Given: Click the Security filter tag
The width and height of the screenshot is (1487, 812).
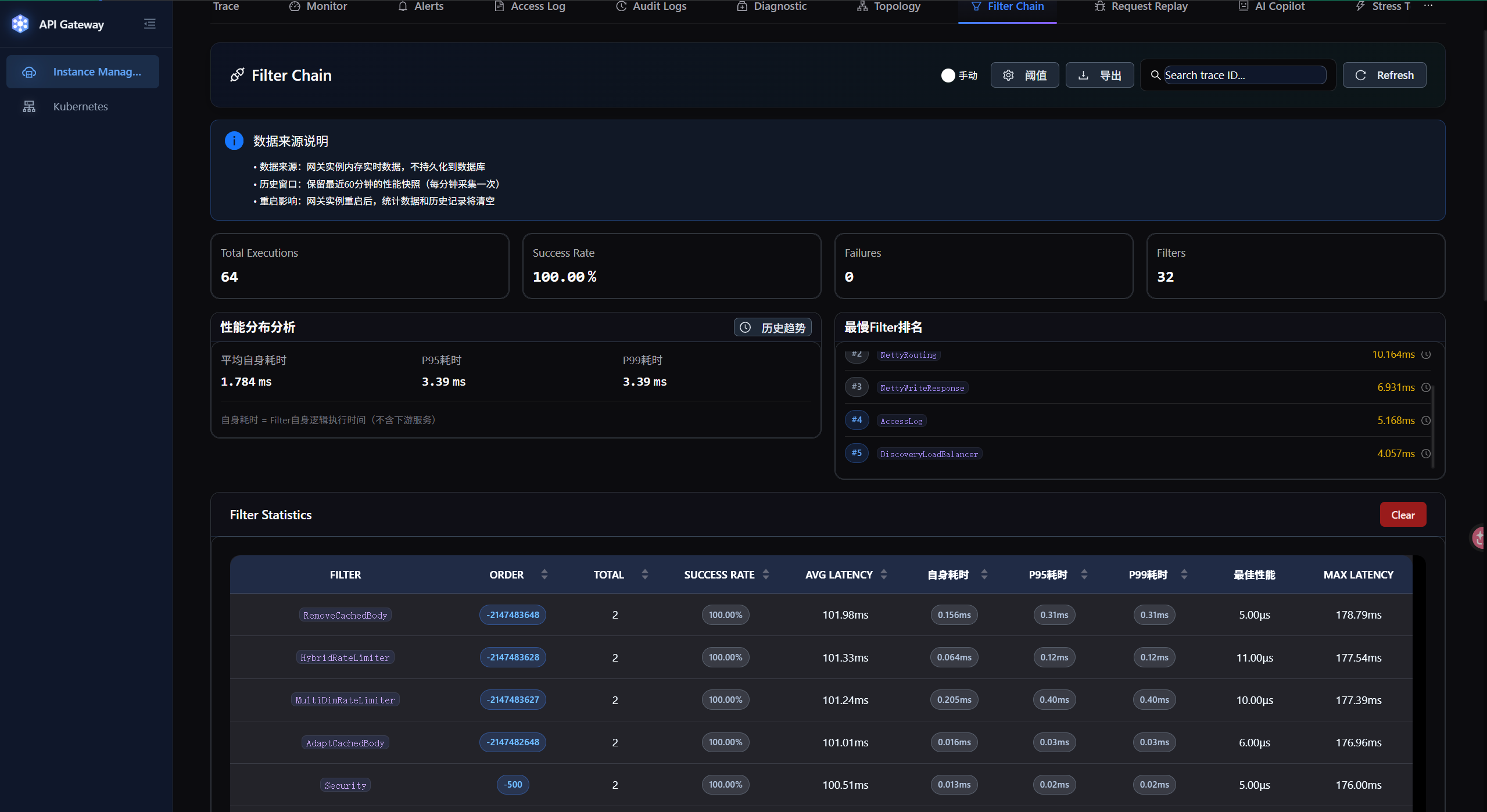Looking at the screenshot, I should click(x=345, y=785).
